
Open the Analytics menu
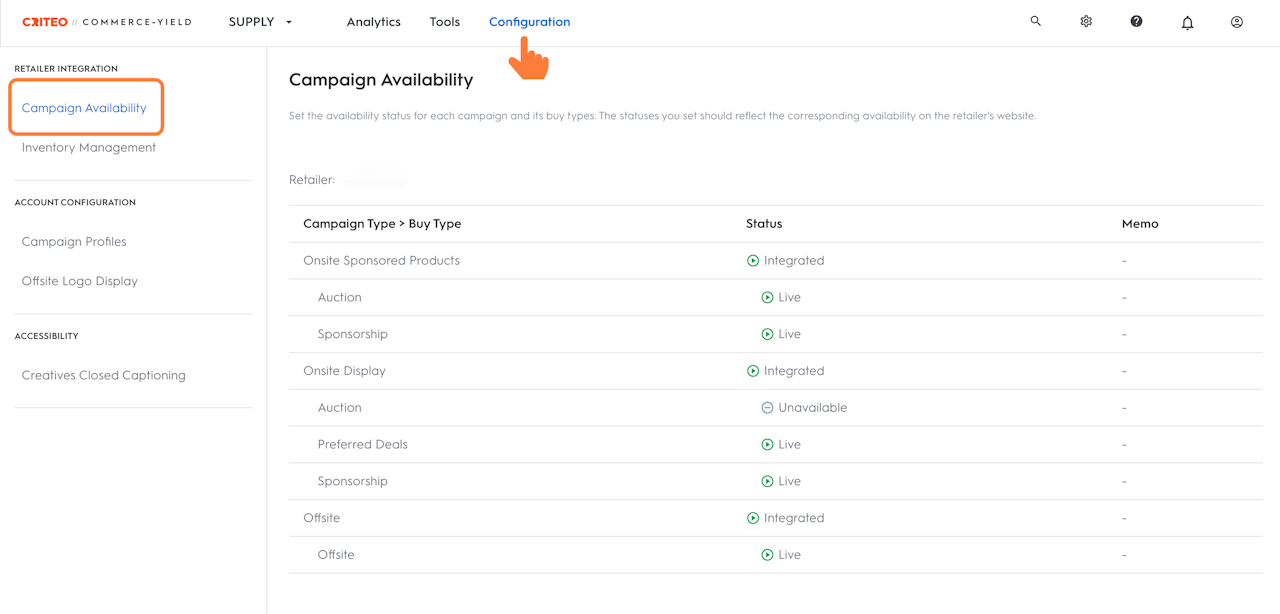point(374,22)
